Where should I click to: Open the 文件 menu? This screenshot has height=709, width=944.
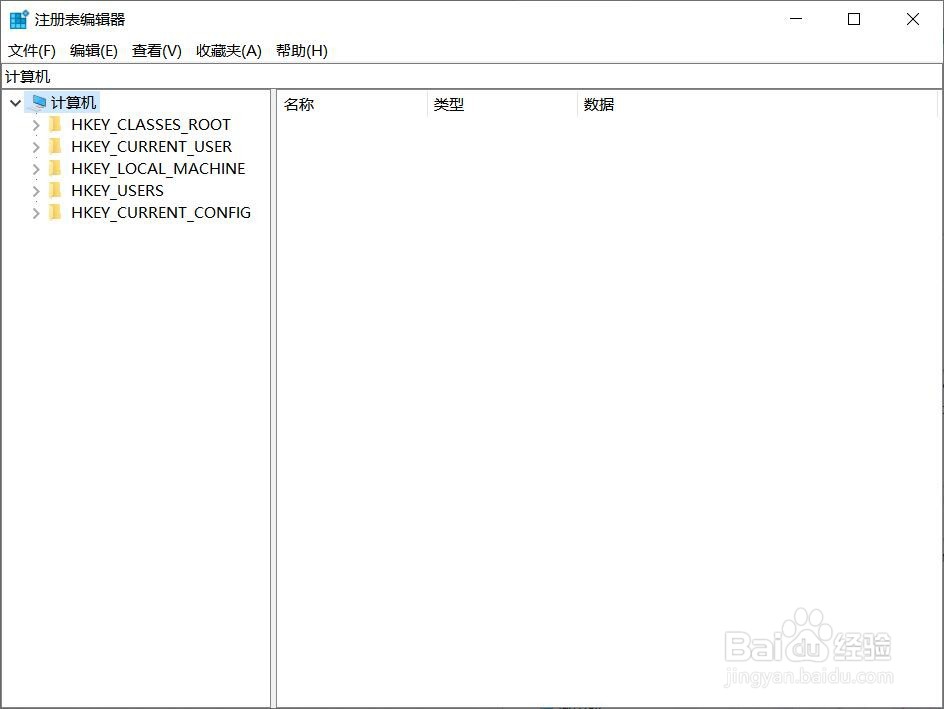[x=30, y=50]
